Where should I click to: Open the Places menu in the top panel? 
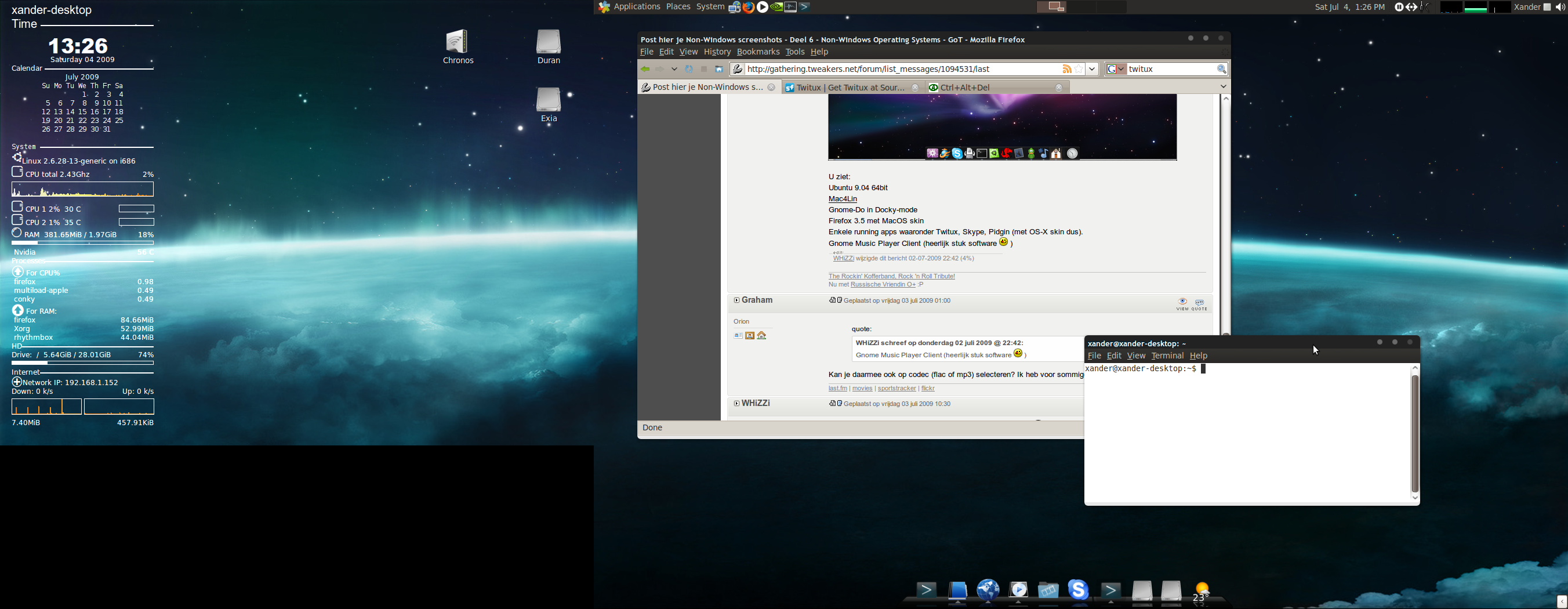678,8
